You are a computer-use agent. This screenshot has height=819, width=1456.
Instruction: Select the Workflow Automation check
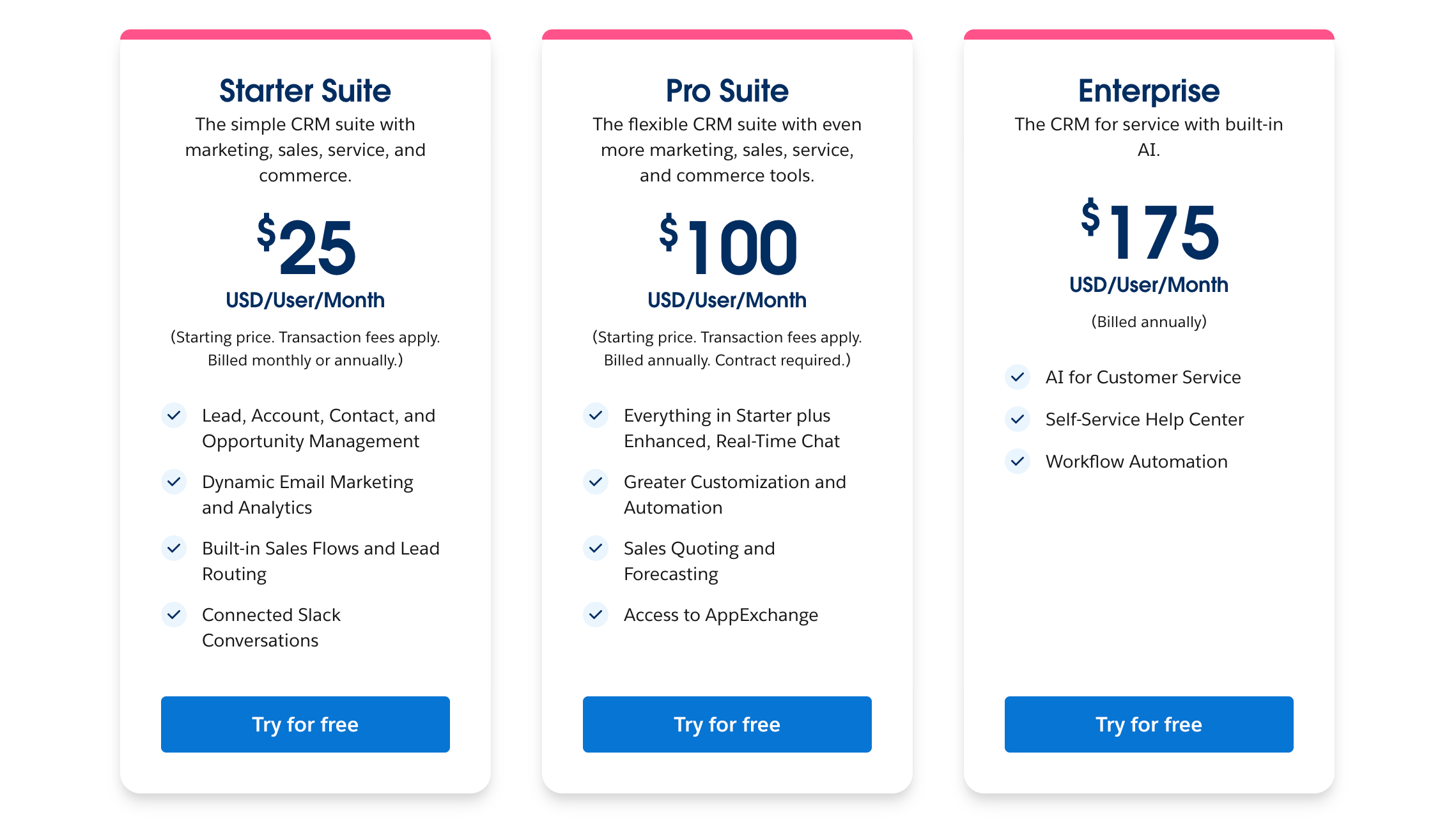click(x=1017, y=461)
